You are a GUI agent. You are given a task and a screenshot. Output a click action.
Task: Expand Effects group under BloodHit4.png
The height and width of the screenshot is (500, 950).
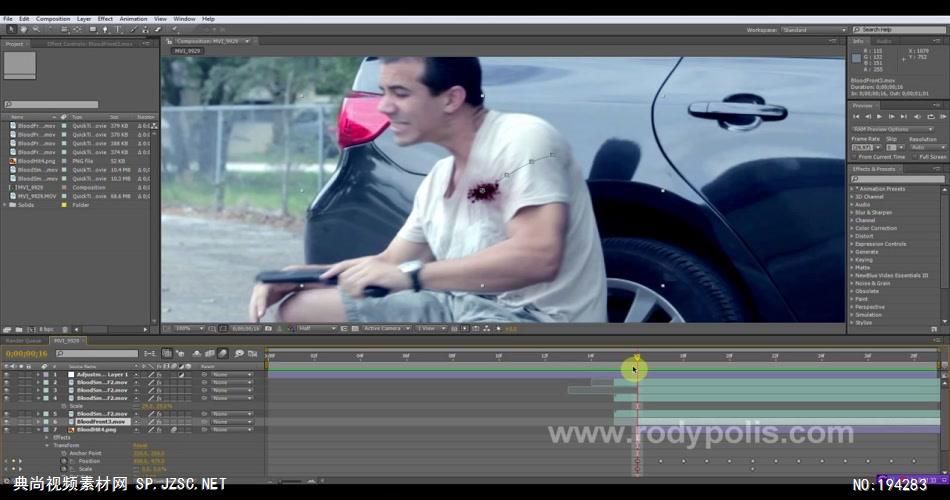click(47, 438)
